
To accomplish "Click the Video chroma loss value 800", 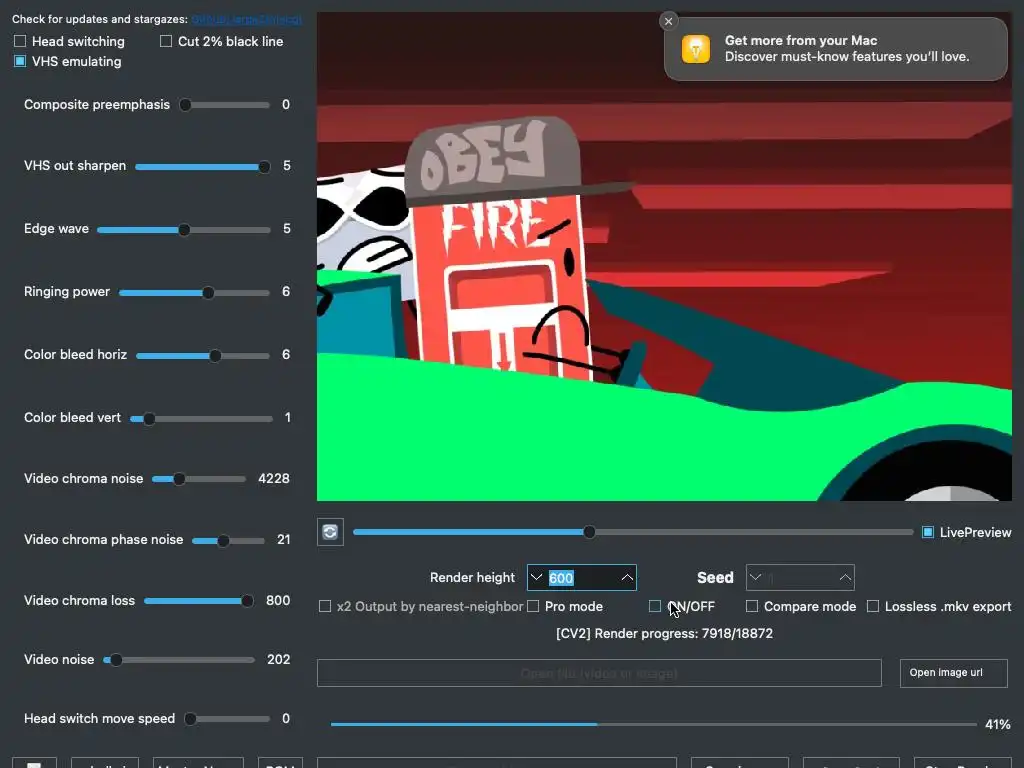I will click(278, 601).
